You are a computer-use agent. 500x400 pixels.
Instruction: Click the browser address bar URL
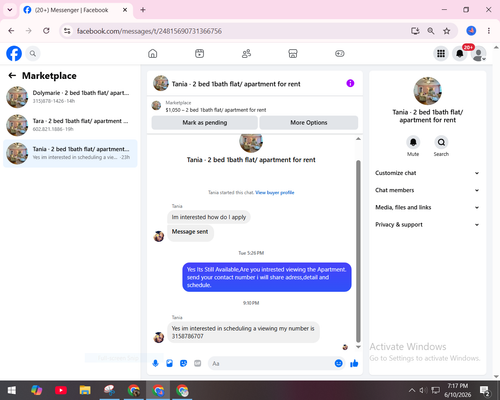tap(149, 31)
